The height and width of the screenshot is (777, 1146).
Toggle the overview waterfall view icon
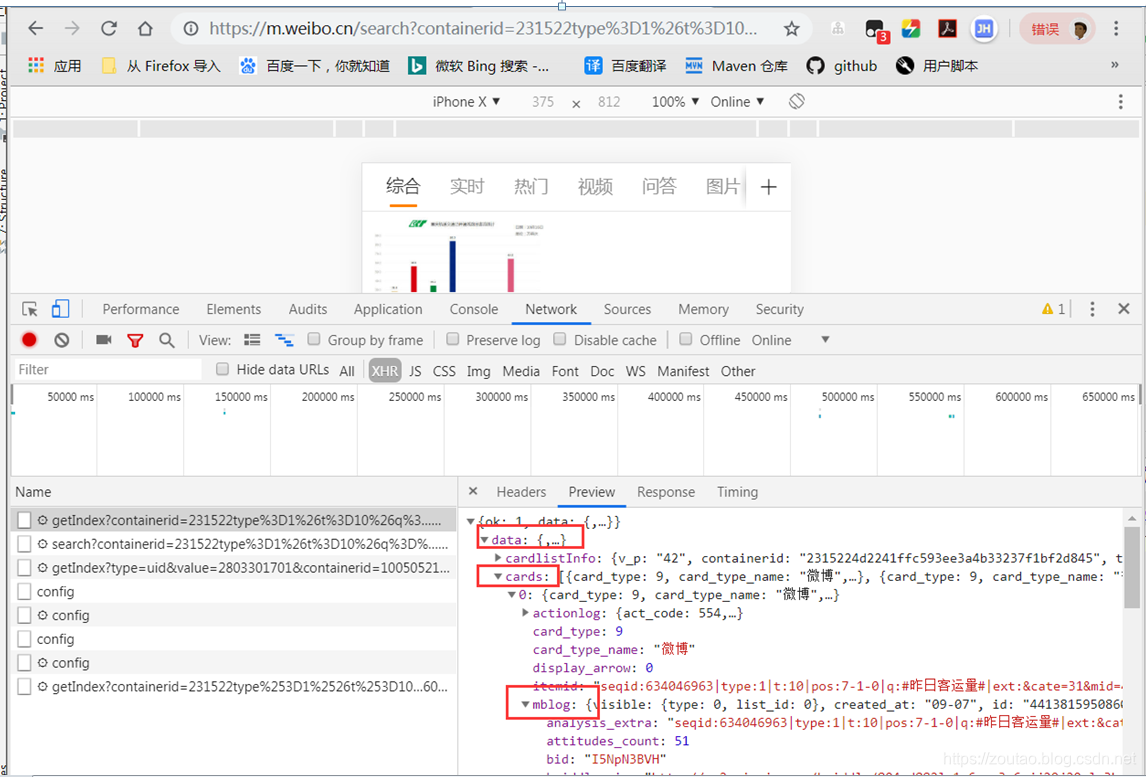point(284,340)
